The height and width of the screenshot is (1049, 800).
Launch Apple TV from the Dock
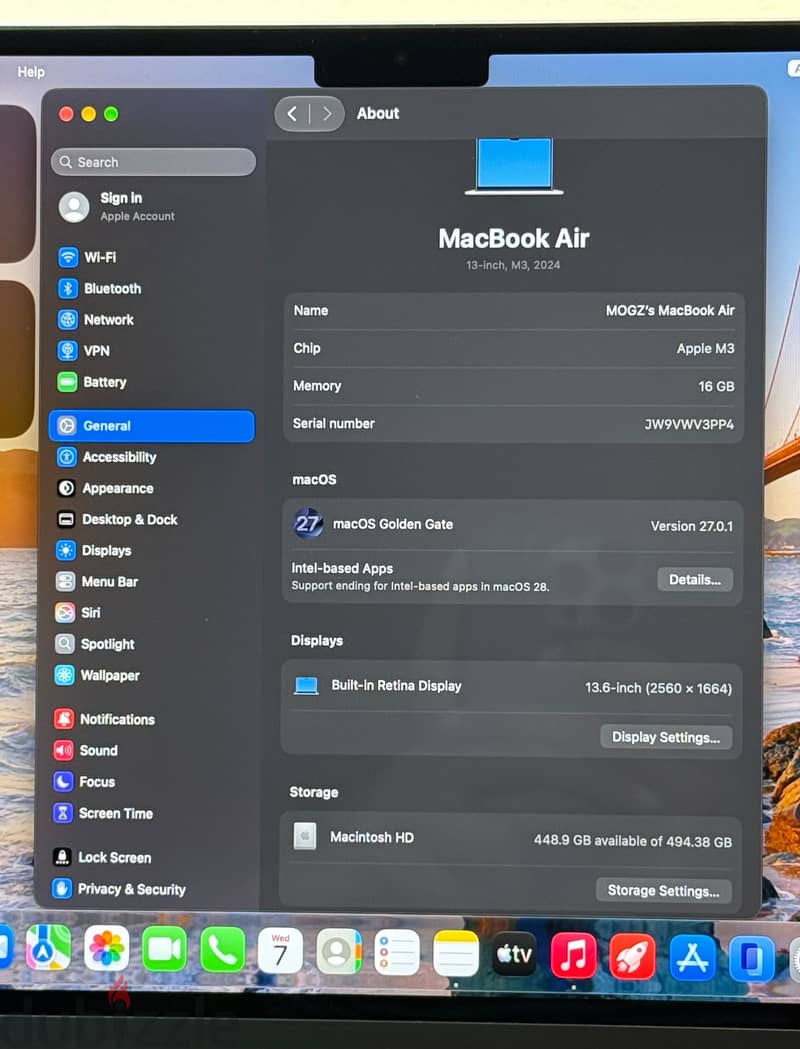pyautogui.click(x=514, y=954)
